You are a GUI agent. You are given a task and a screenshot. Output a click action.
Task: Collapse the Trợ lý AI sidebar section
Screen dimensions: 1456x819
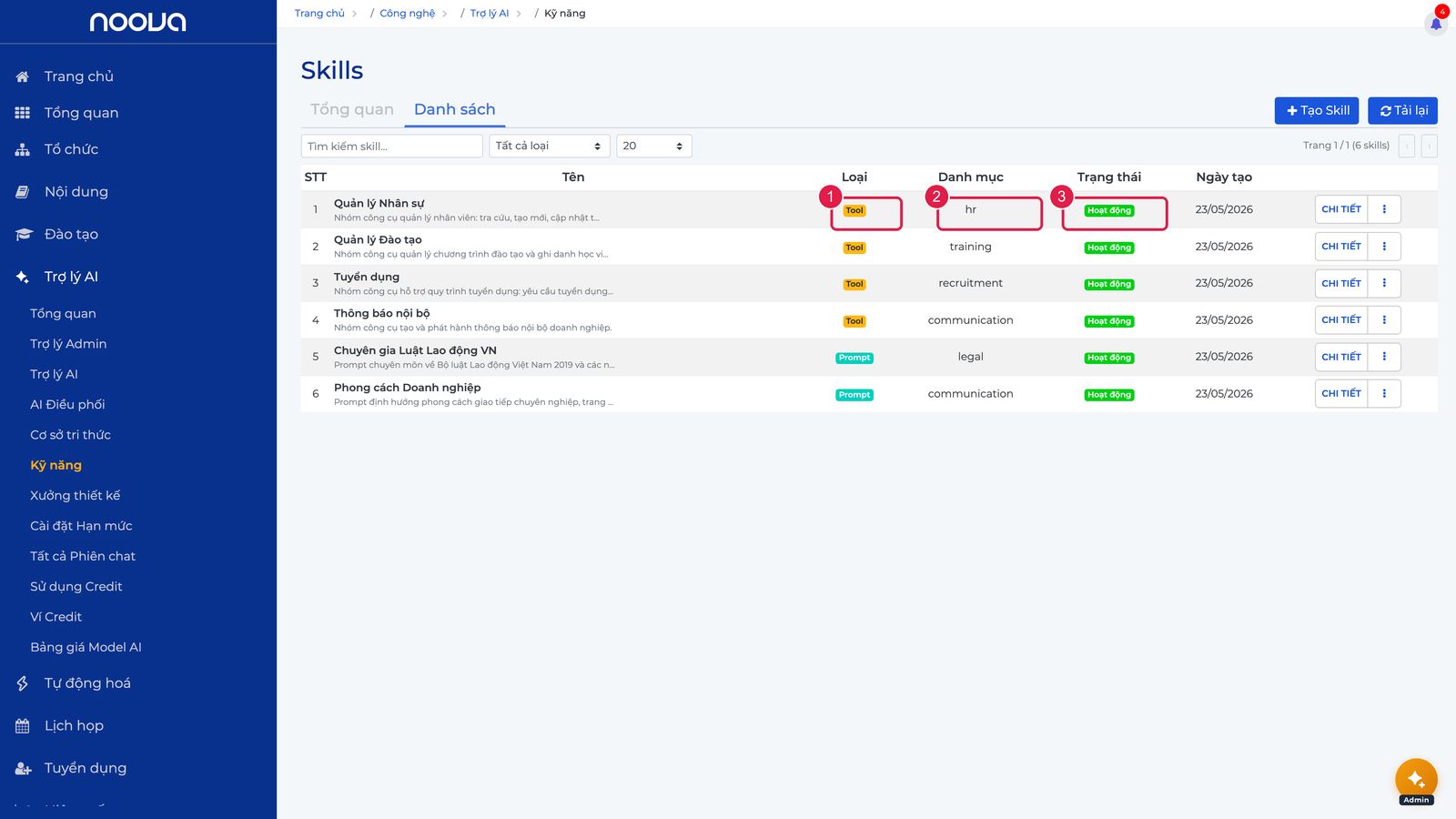point(71,277)
